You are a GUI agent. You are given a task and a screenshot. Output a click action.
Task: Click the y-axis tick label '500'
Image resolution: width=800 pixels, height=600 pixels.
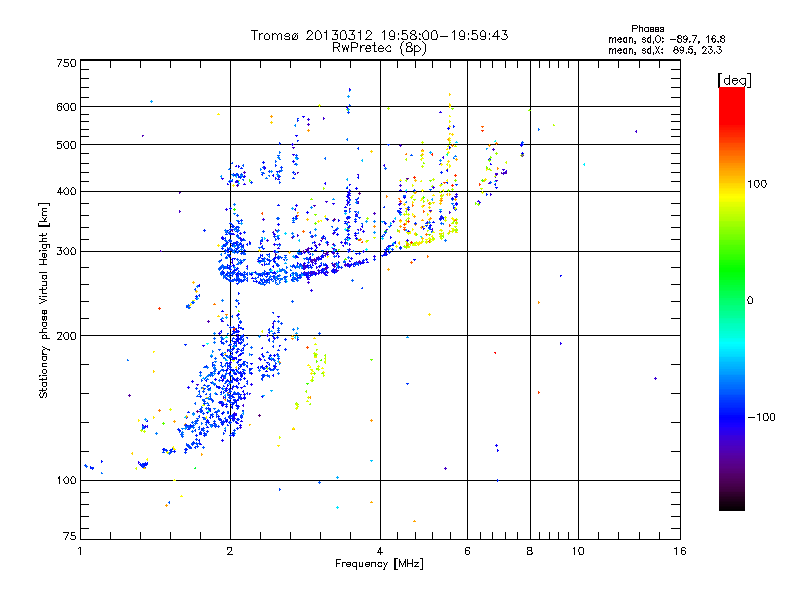point(66,145)
